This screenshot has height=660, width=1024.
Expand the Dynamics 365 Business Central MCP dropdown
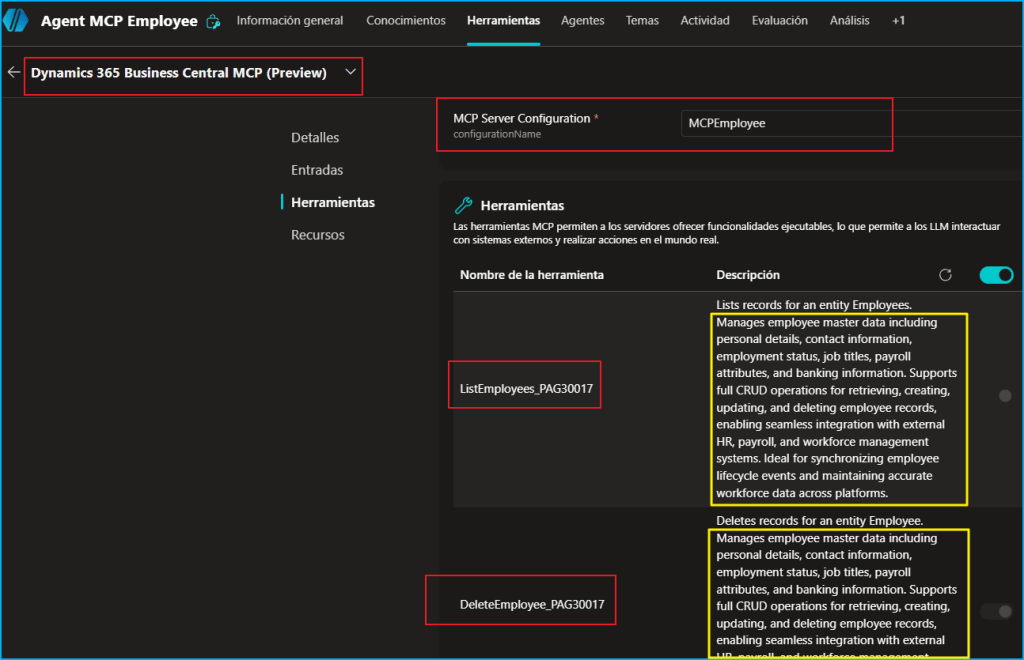pos(349,72)
